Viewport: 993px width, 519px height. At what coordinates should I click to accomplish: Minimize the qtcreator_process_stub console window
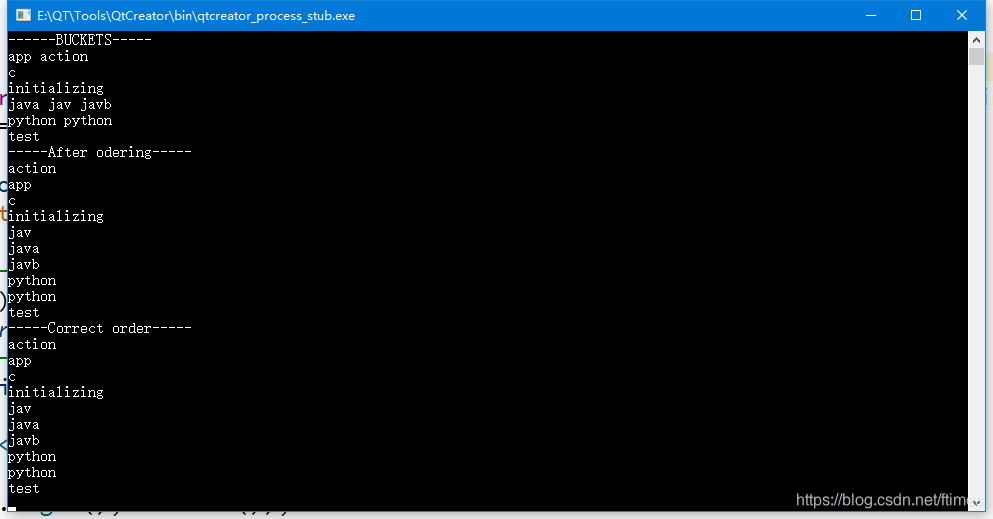point(871,15)
